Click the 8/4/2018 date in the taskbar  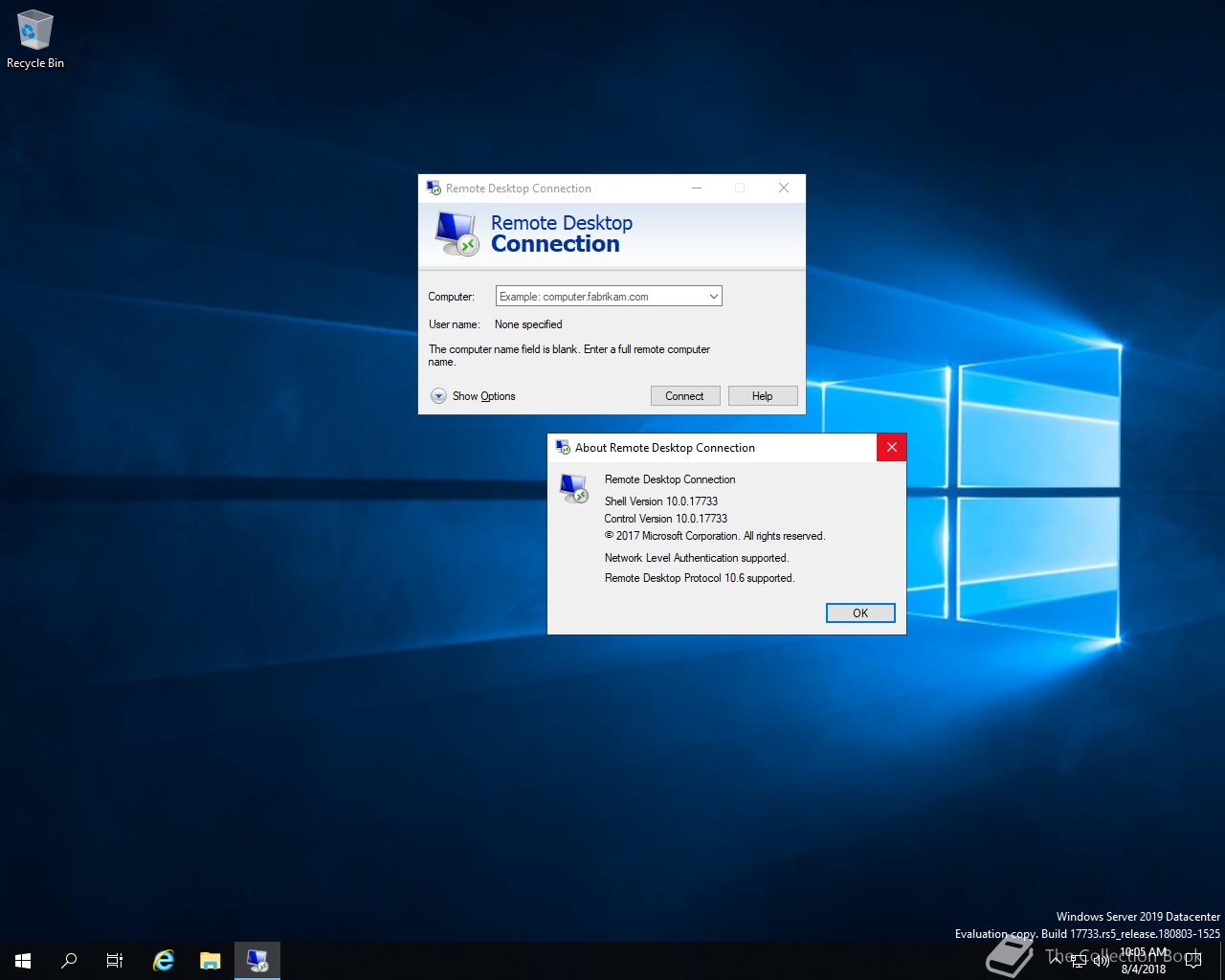tap(1143, 969)
